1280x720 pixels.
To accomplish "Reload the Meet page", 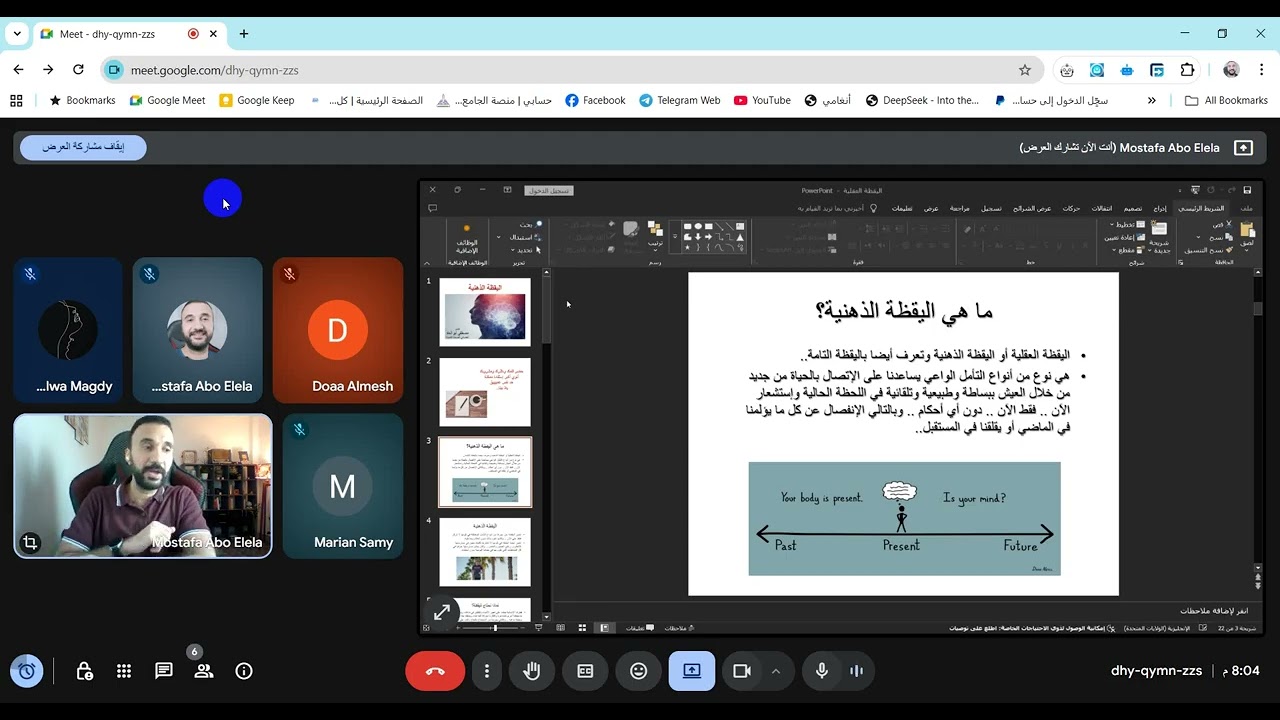I will point(78,70).
